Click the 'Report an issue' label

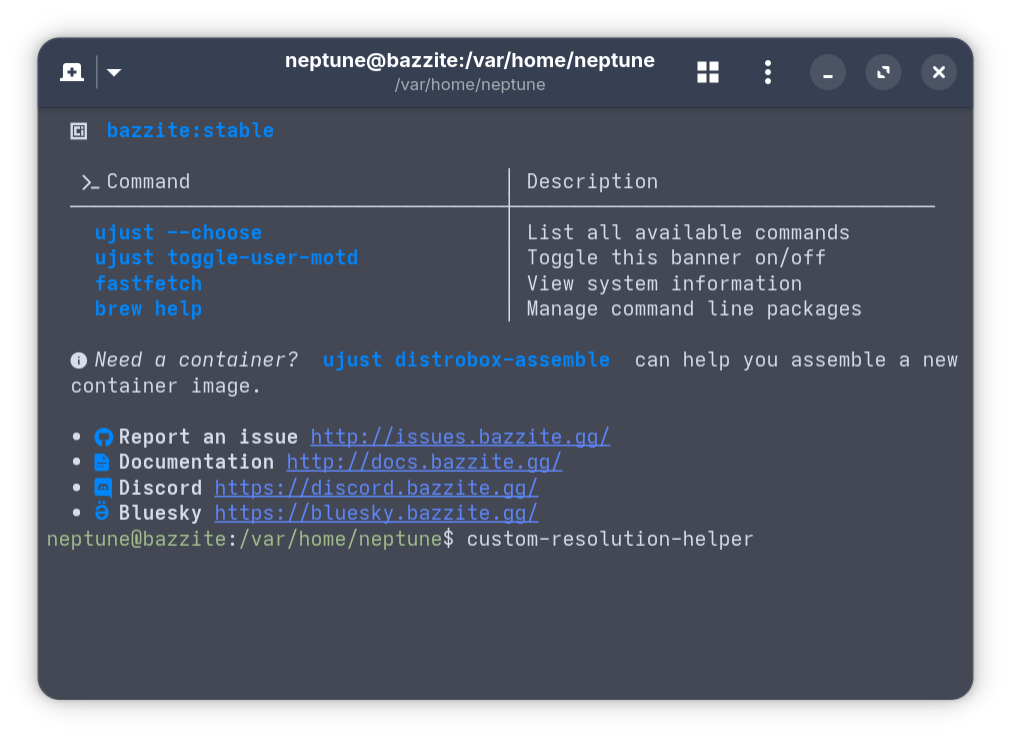click(x=208, y=437)
